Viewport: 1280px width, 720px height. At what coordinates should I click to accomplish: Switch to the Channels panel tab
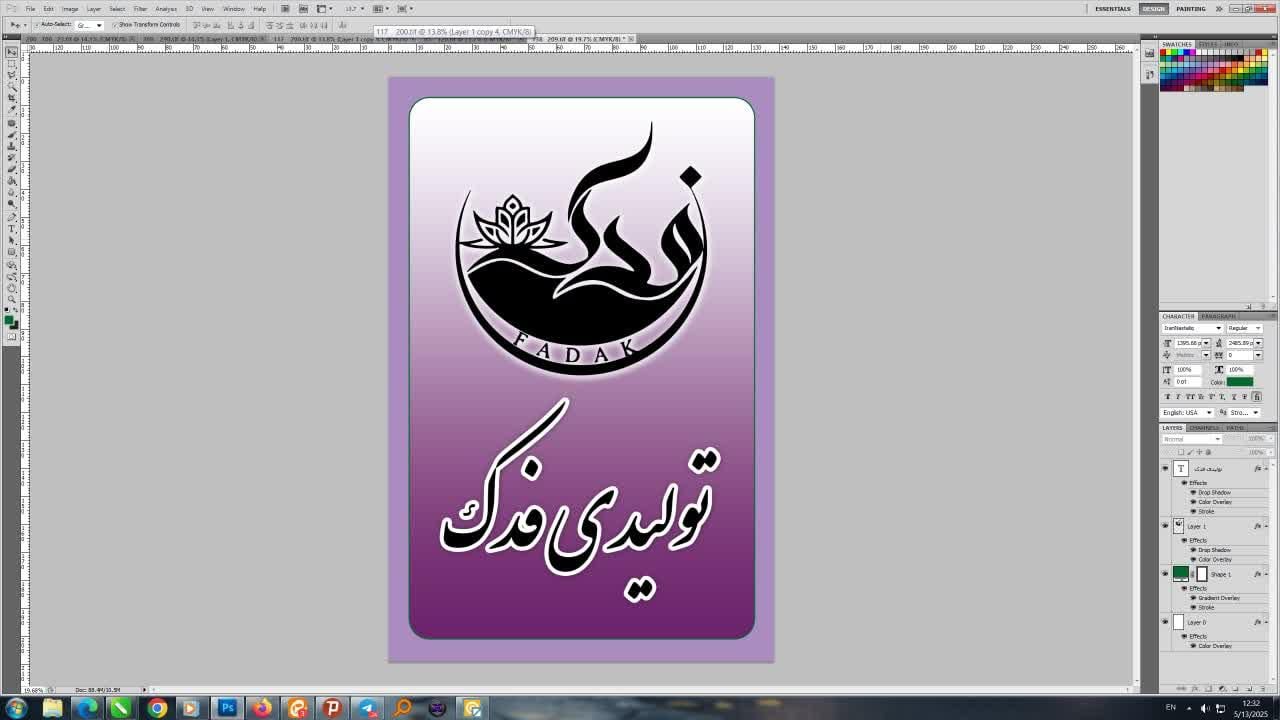coord(1204,428)
